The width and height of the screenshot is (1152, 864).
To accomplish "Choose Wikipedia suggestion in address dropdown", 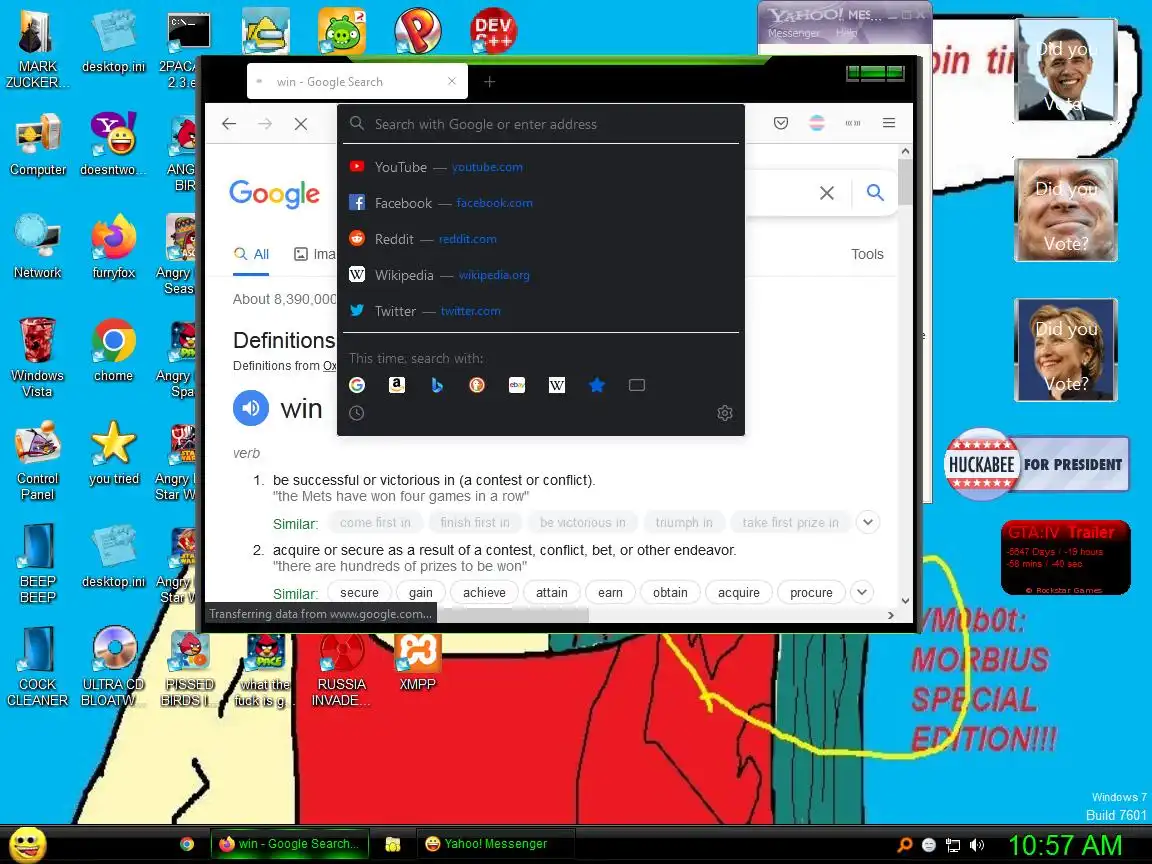I will (541, 275).
